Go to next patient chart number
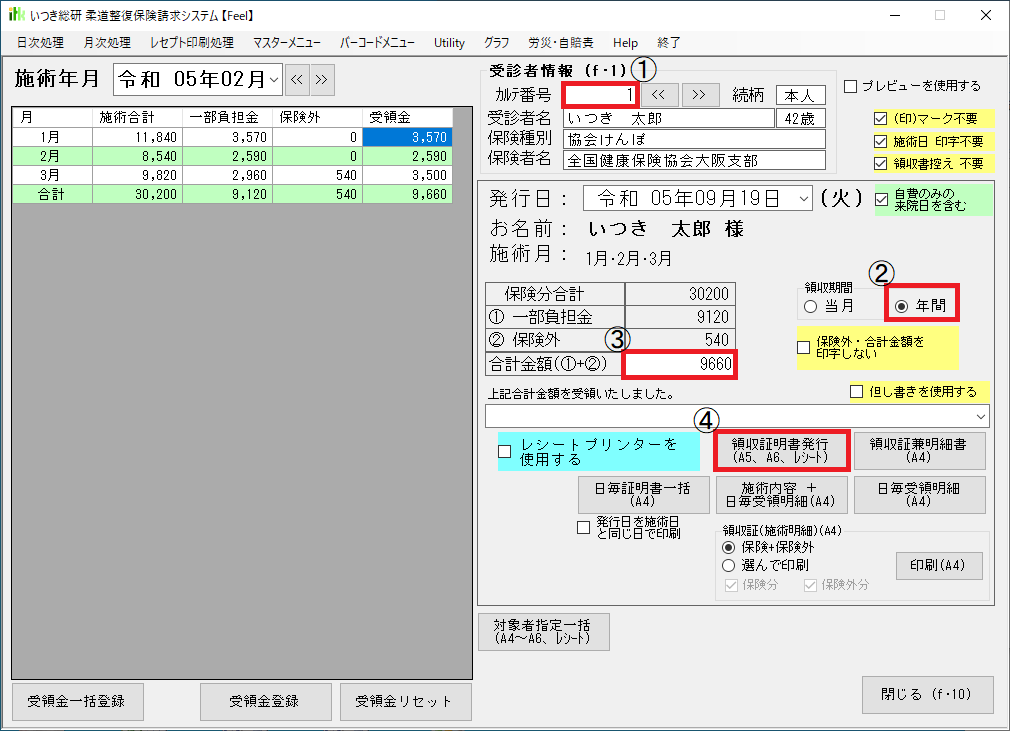Image resolution: width=1010 pixels, height=731 pixels. pos(700,95)
